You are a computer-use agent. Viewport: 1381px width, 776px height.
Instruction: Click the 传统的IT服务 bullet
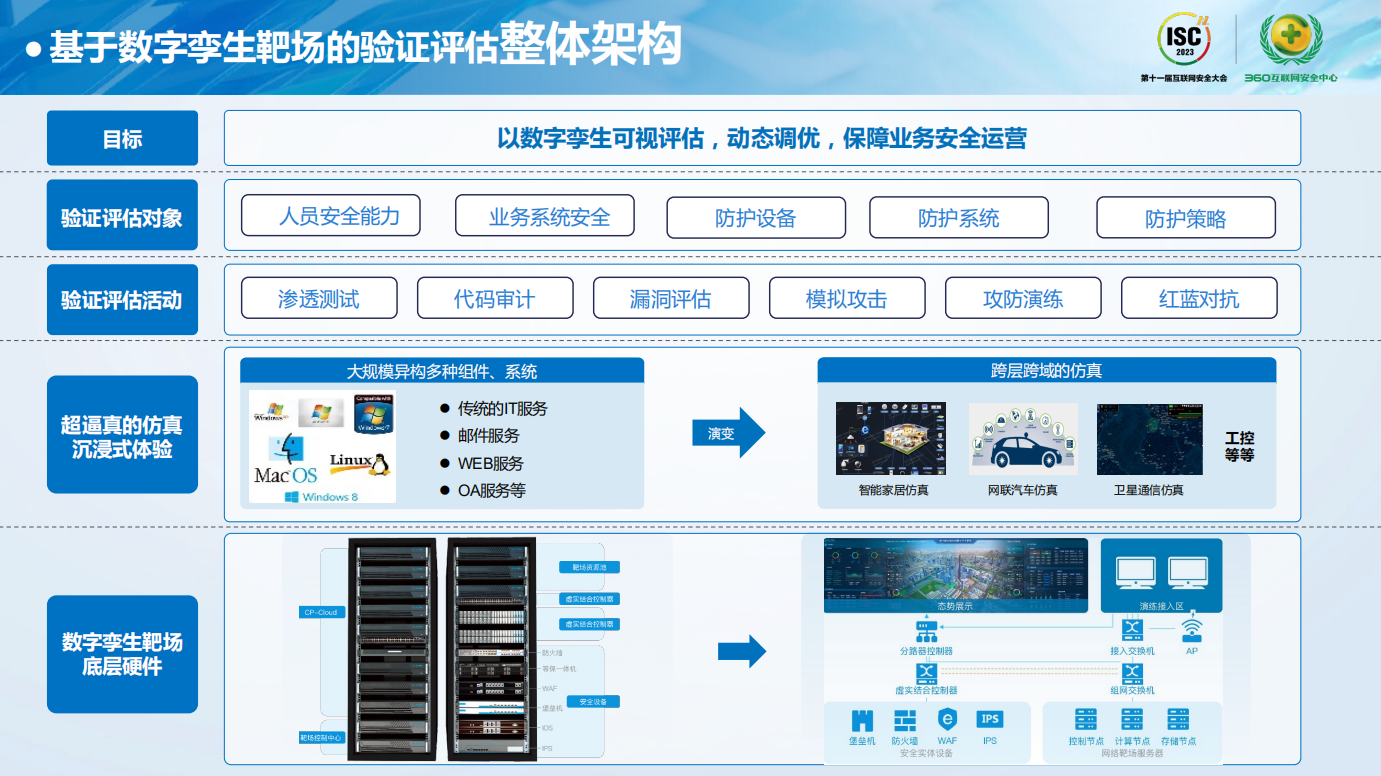point(494,408)
